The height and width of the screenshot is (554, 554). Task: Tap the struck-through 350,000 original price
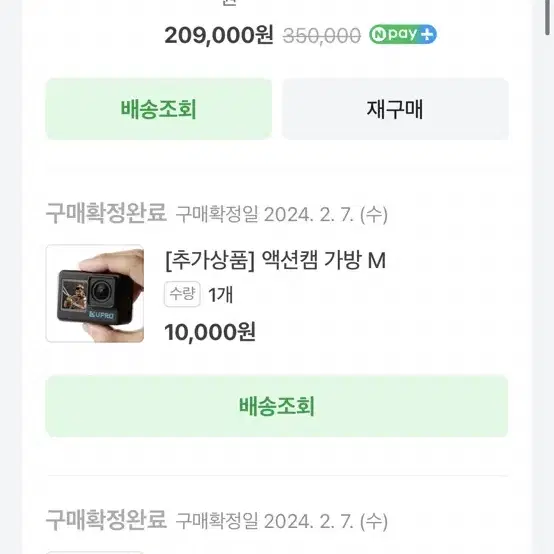click(x=322, y=36)
